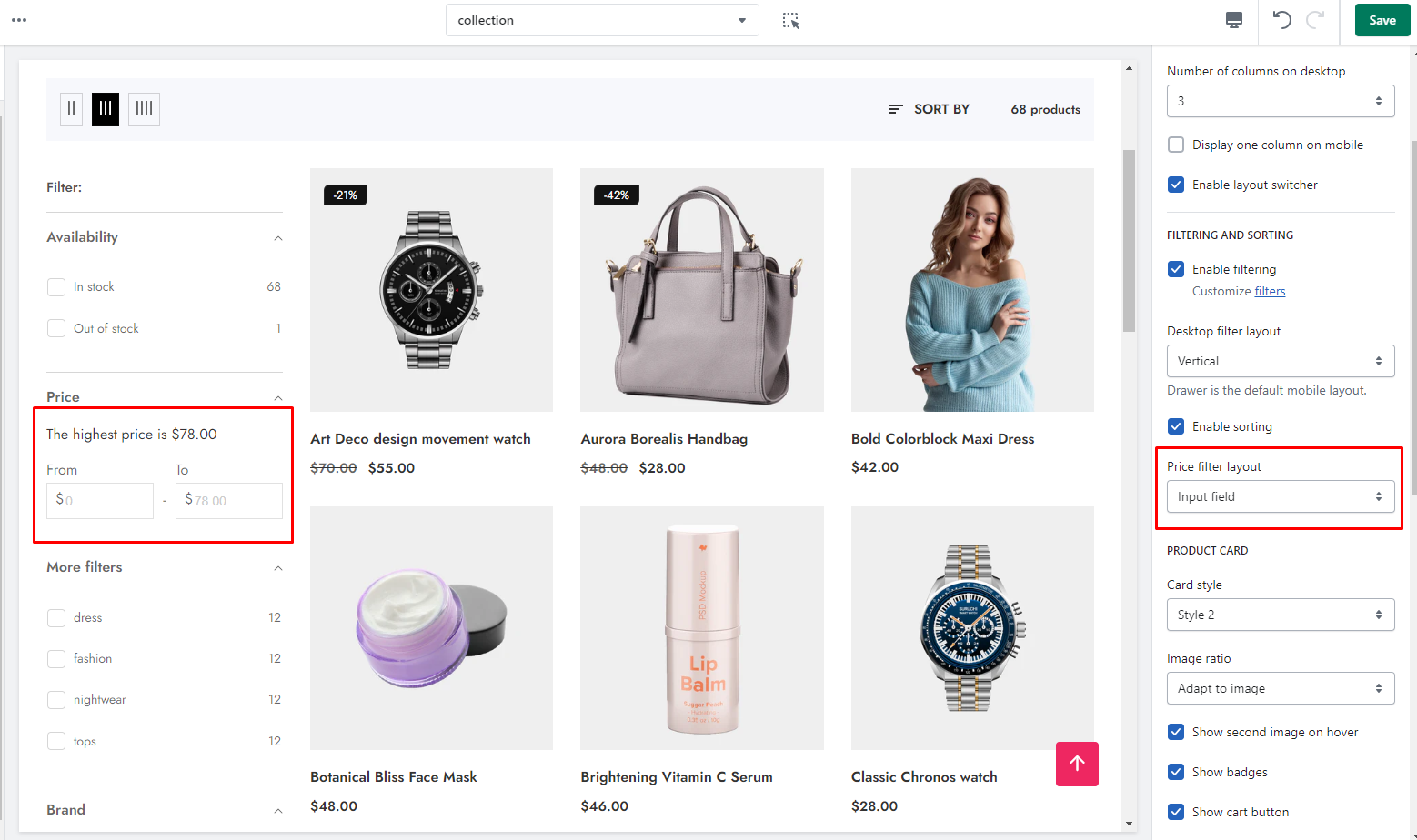The width and height of the screenshot is (1417, 840).
Task: Open the Price filter layout dropdown
Action: tap(1280, 496)
